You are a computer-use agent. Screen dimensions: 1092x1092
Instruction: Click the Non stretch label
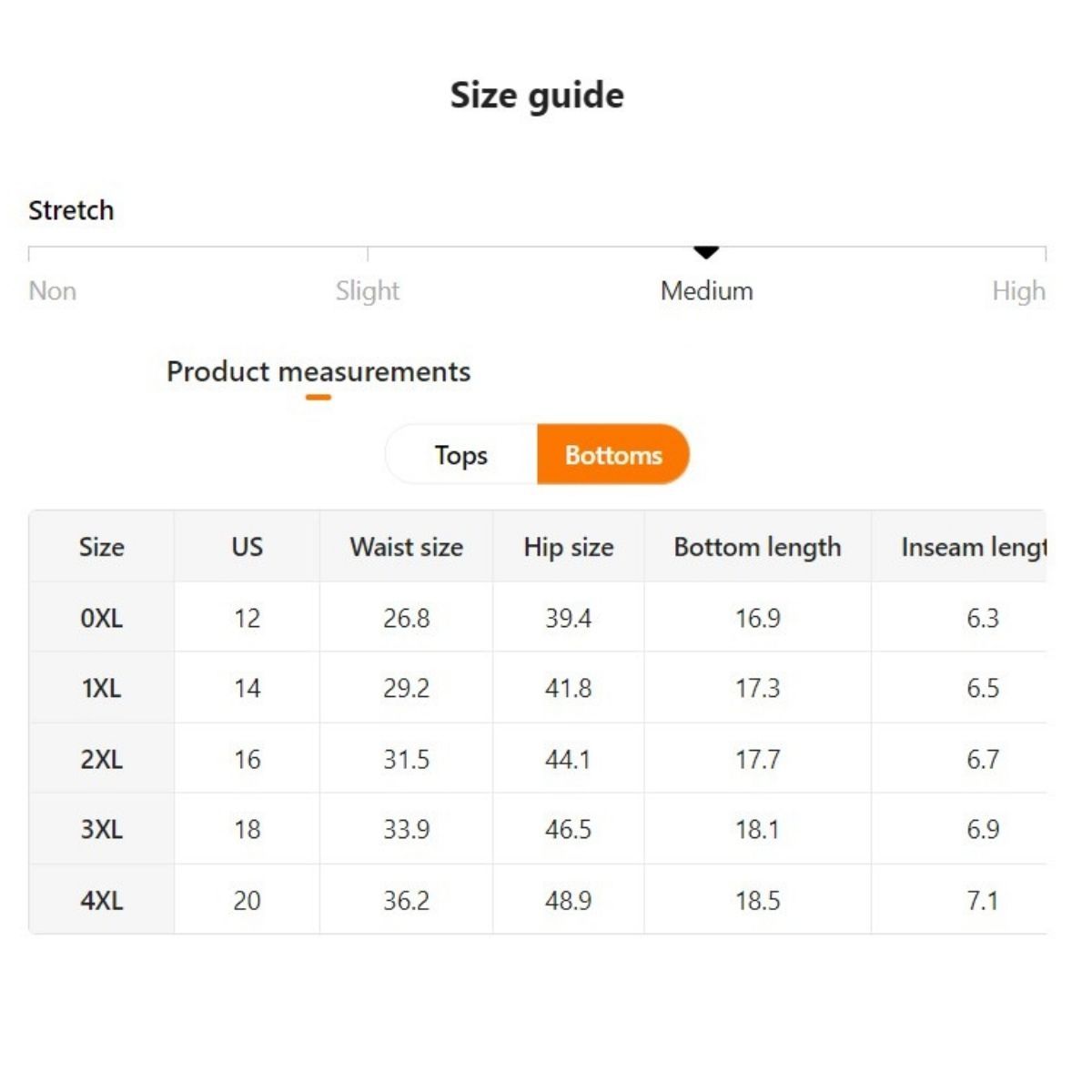[53, 291]
